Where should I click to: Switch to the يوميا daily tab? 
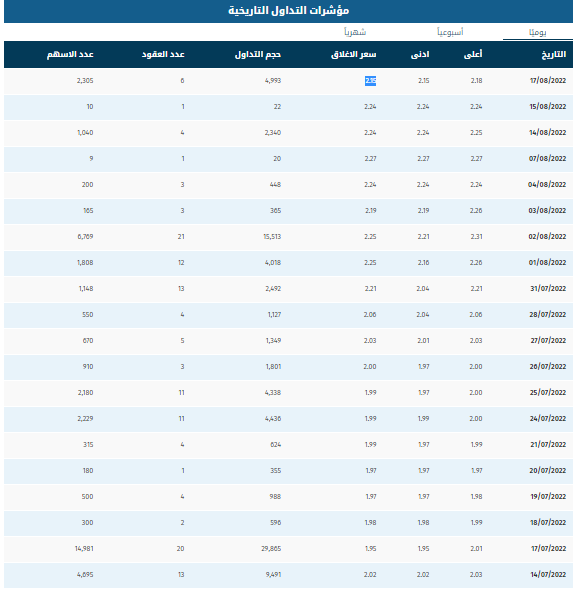tap(537, 33)
